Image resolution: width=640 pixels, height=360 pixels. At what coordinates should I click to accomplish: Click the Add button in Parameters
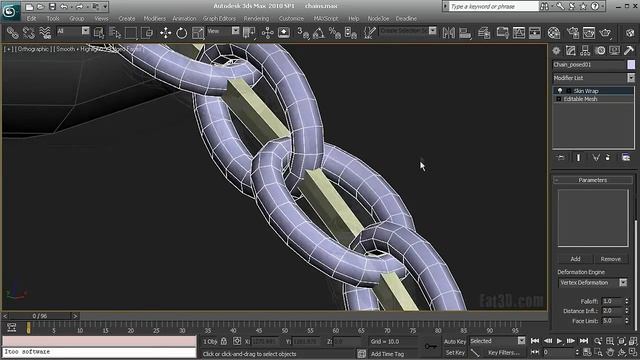(x=575, y=259)
